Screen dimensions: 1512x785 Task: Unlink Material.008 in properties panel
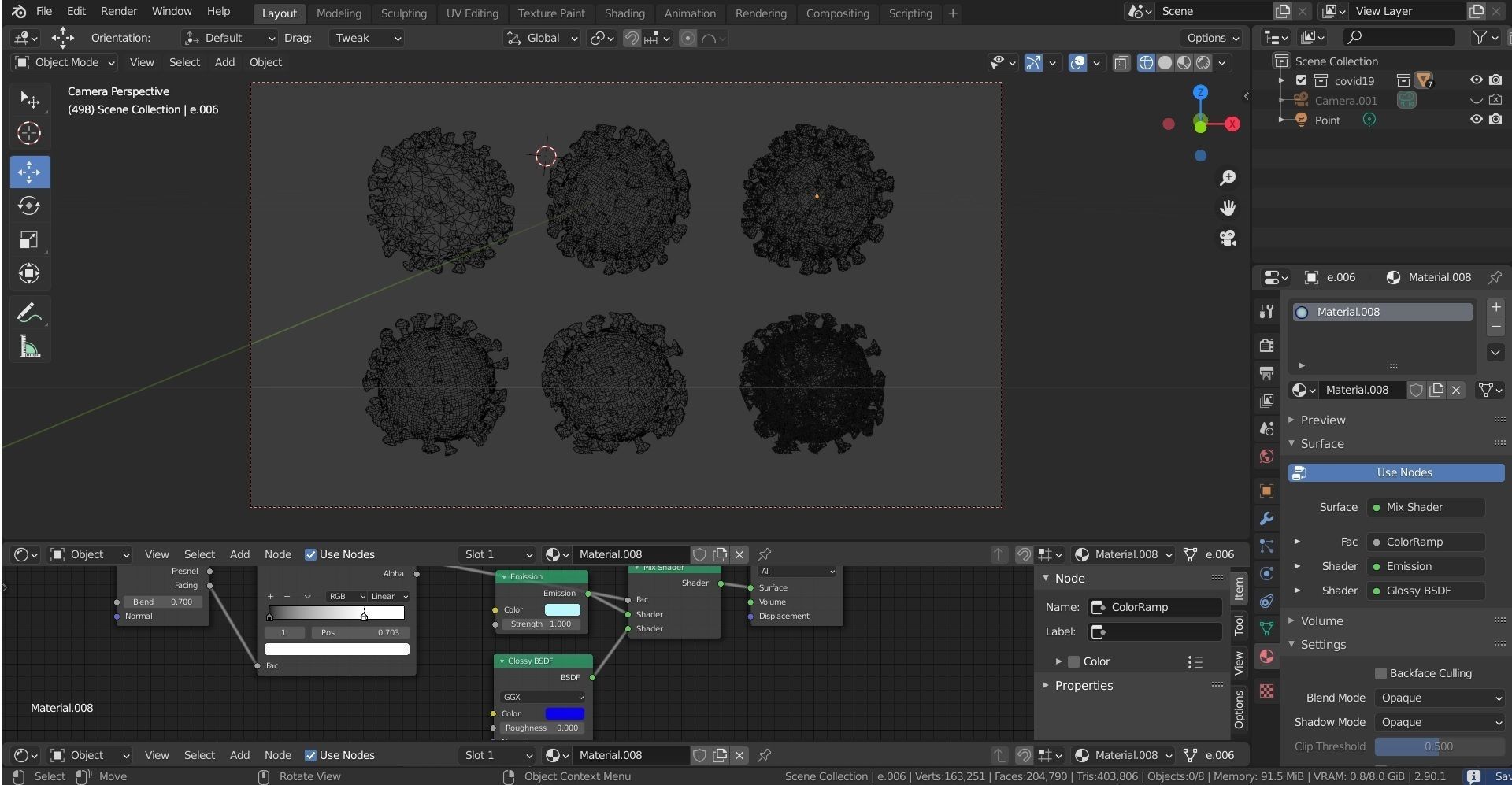(x=1456, y=390)
